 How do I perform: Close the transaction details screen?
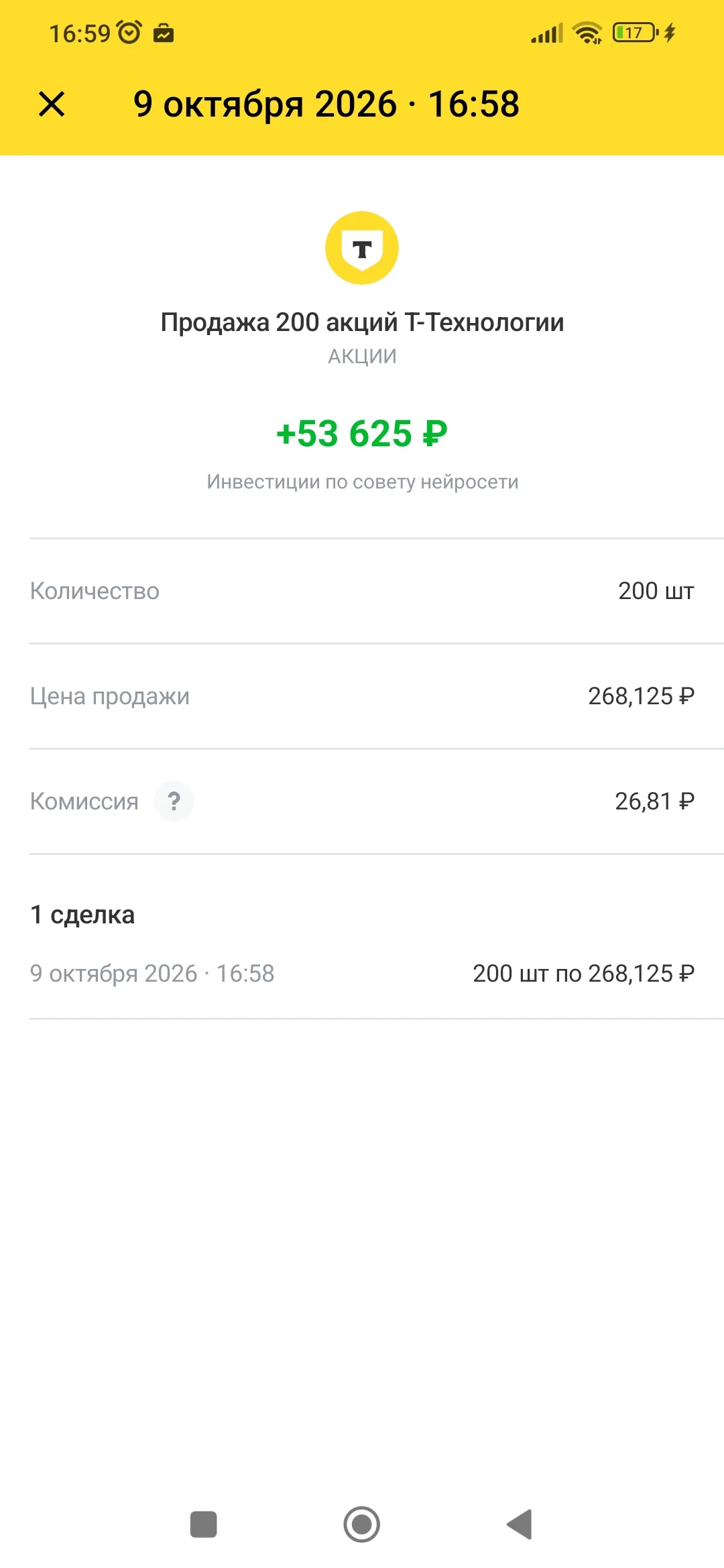[x=52, y=105]
